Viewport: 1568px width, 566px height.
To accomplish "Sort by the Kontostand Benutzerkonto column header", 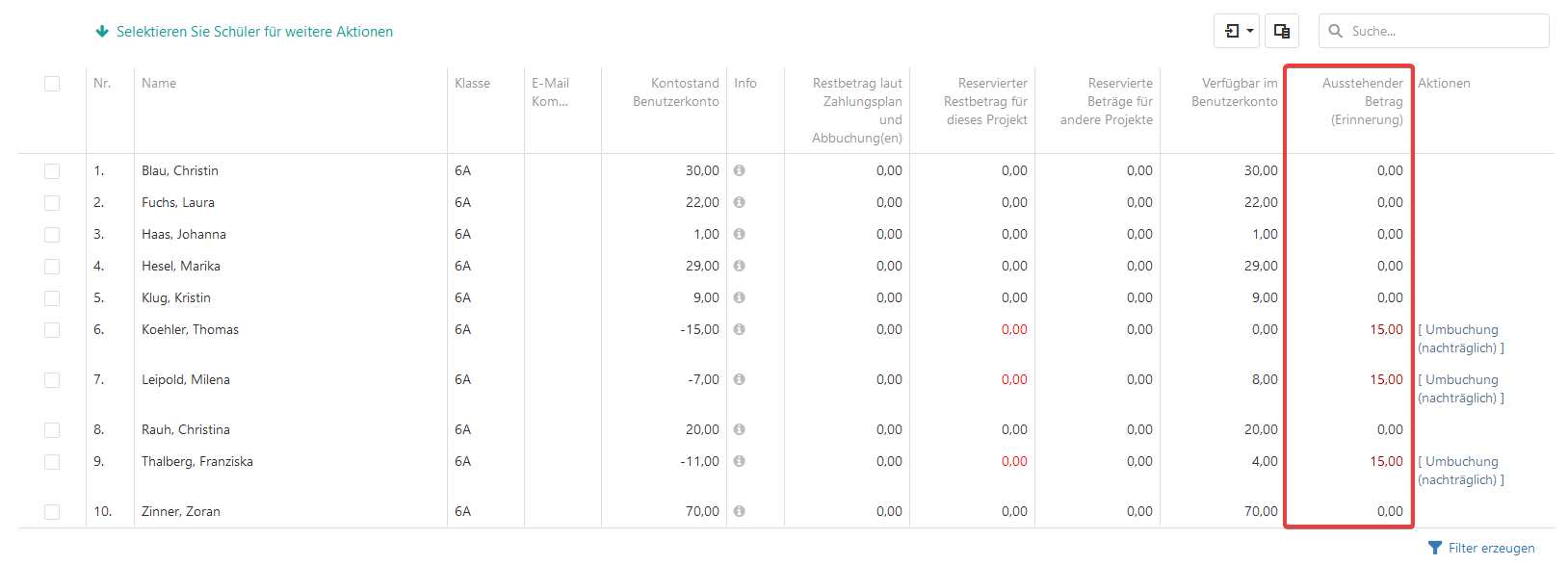I will [675, 92].
